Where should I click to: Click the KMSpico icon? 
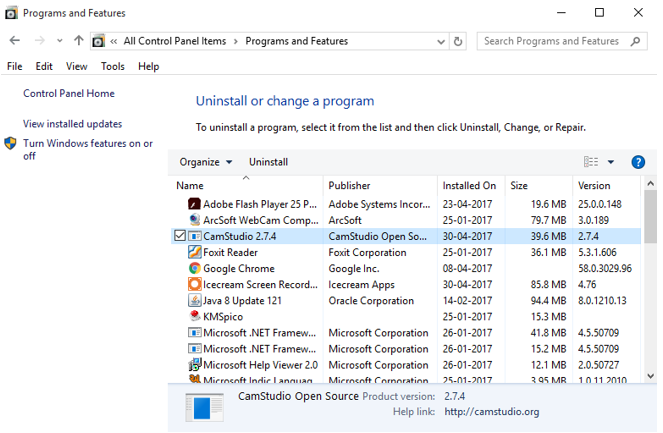click(x=194, y=316)
